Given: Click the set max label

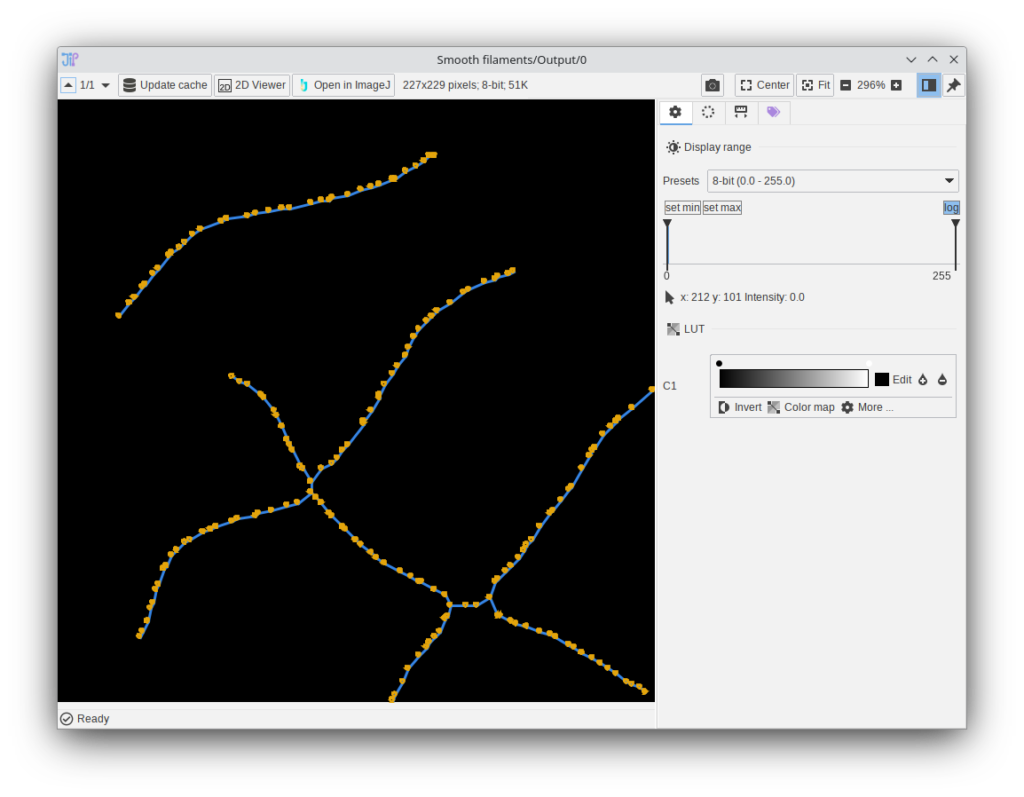Looking at the screenshot, I should tap(722, 208).
